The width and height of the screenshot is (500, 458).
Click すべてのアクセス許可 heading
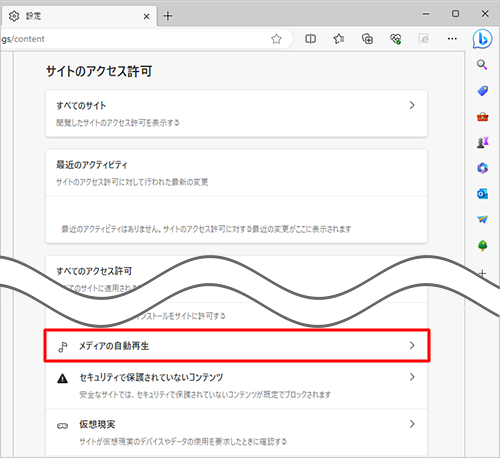point(94,271)
